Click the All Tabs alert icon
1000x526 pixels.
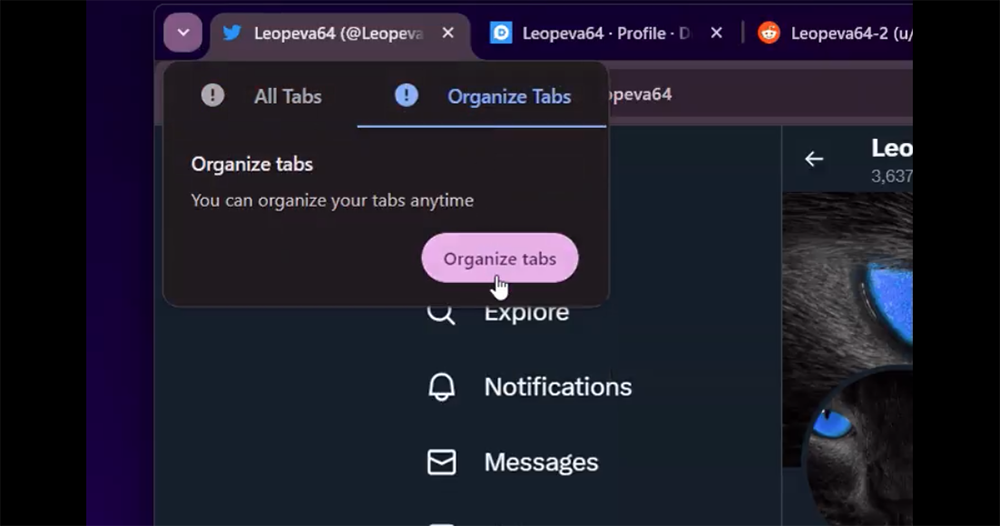coord(212,96)
